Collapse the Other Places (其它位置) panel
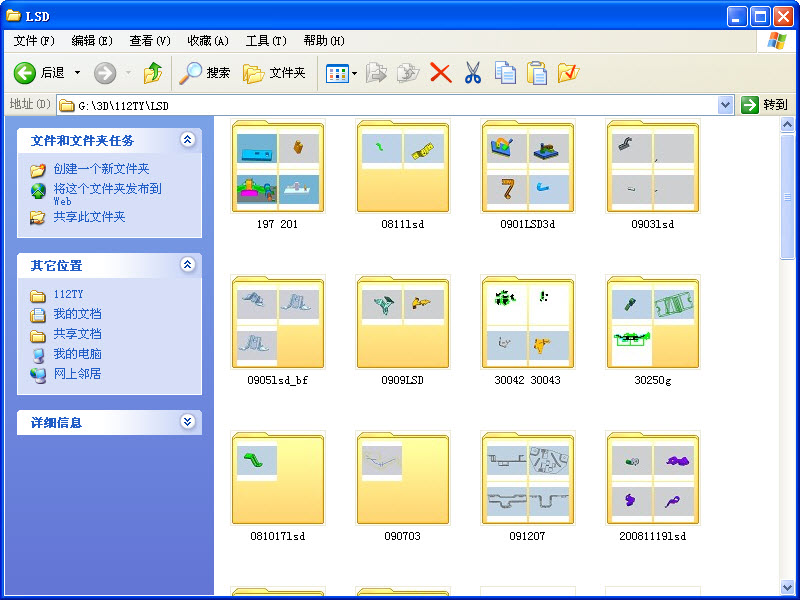 [x=187, y=265]
